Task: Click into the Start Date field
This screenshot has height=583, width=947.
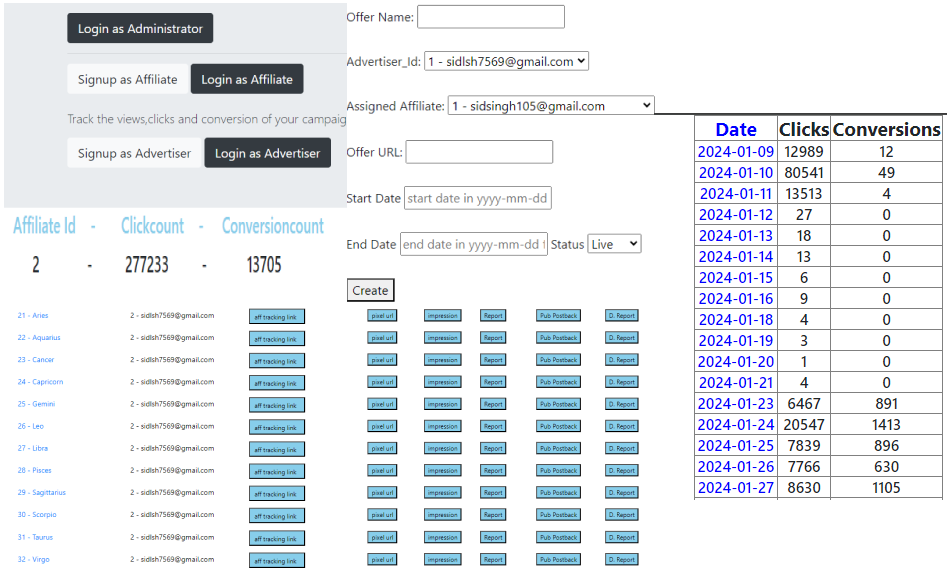Action: (x=477, y=198)
